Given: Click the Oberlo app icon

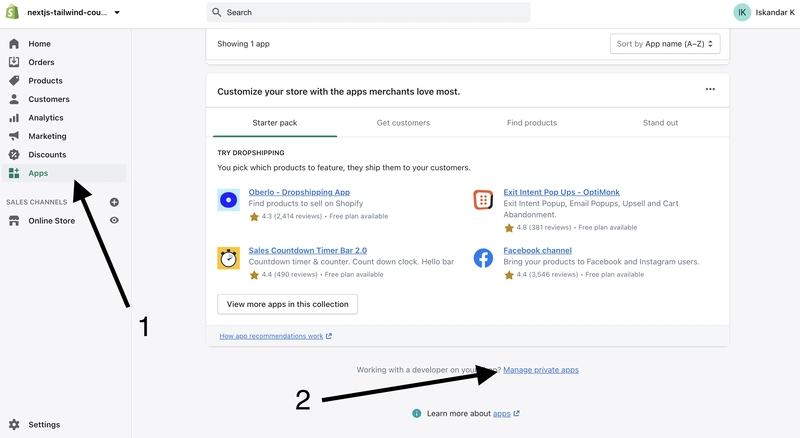Looking at the screenshot, I should (229, 200).
